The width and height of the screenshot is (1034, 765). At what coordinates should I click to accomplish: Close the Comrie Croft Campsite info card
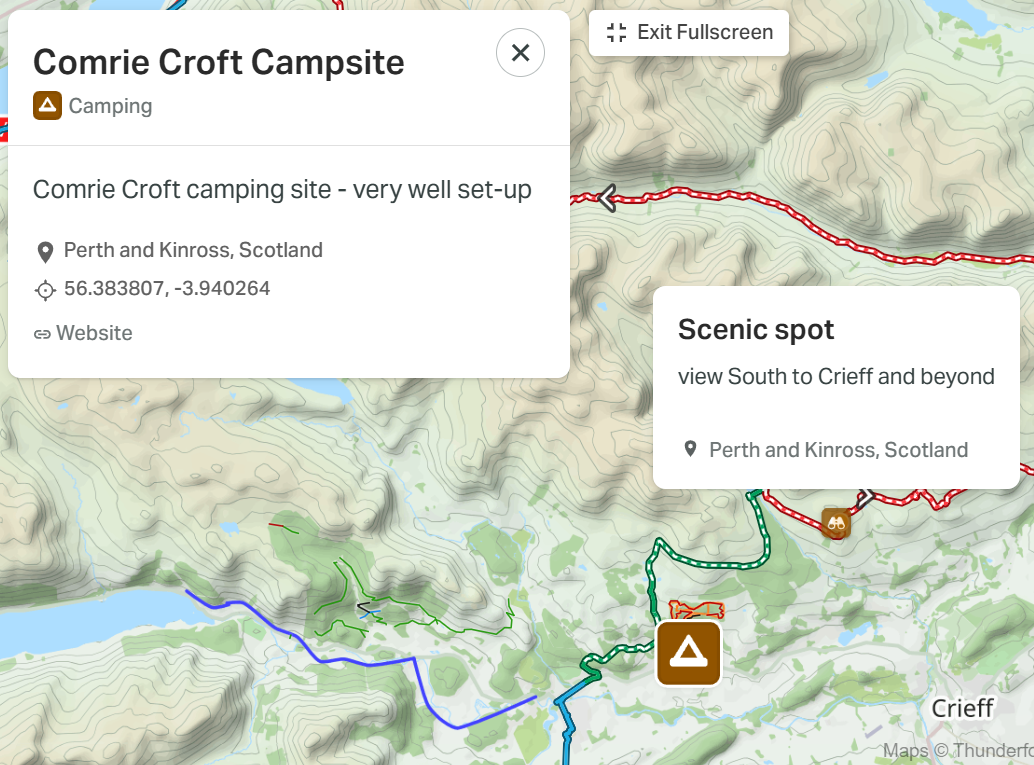click(520, 53)
